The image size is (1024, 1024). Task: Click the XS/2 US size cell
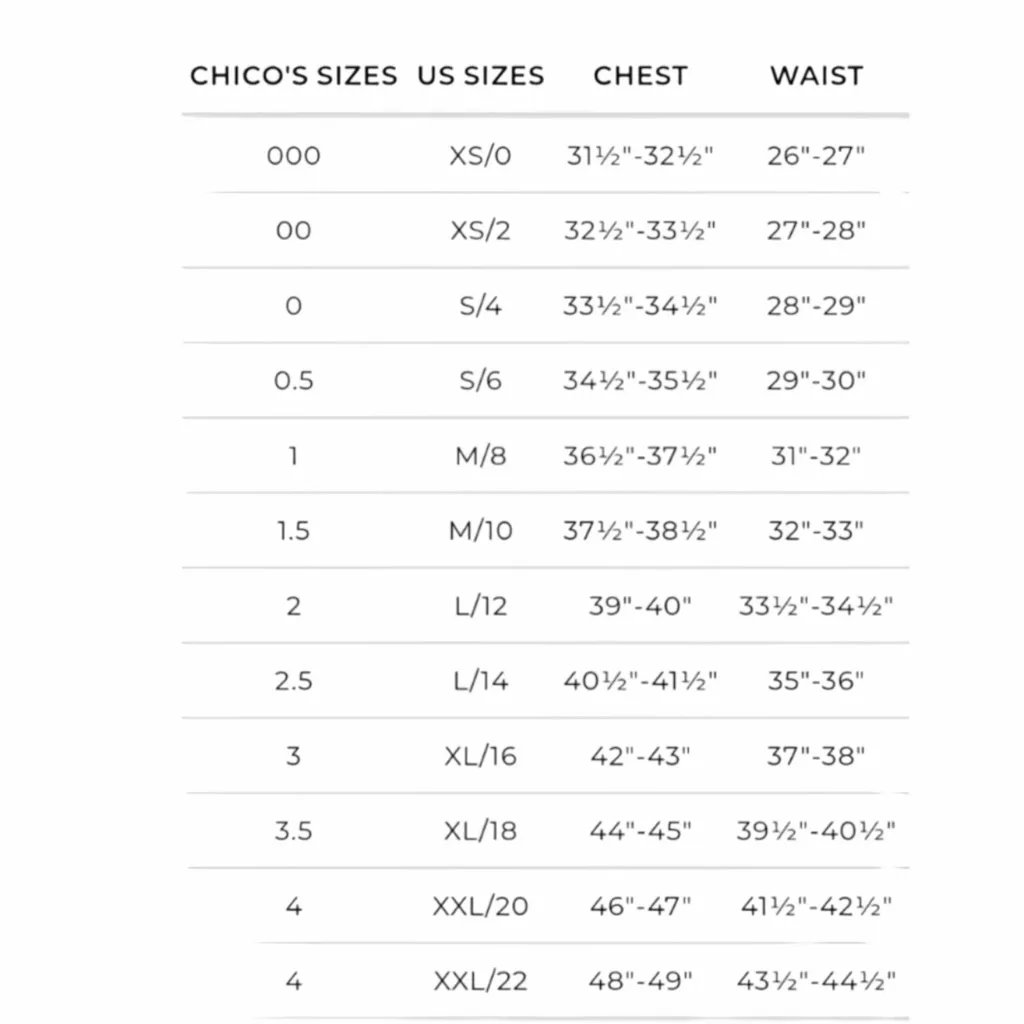pos(480,231)
